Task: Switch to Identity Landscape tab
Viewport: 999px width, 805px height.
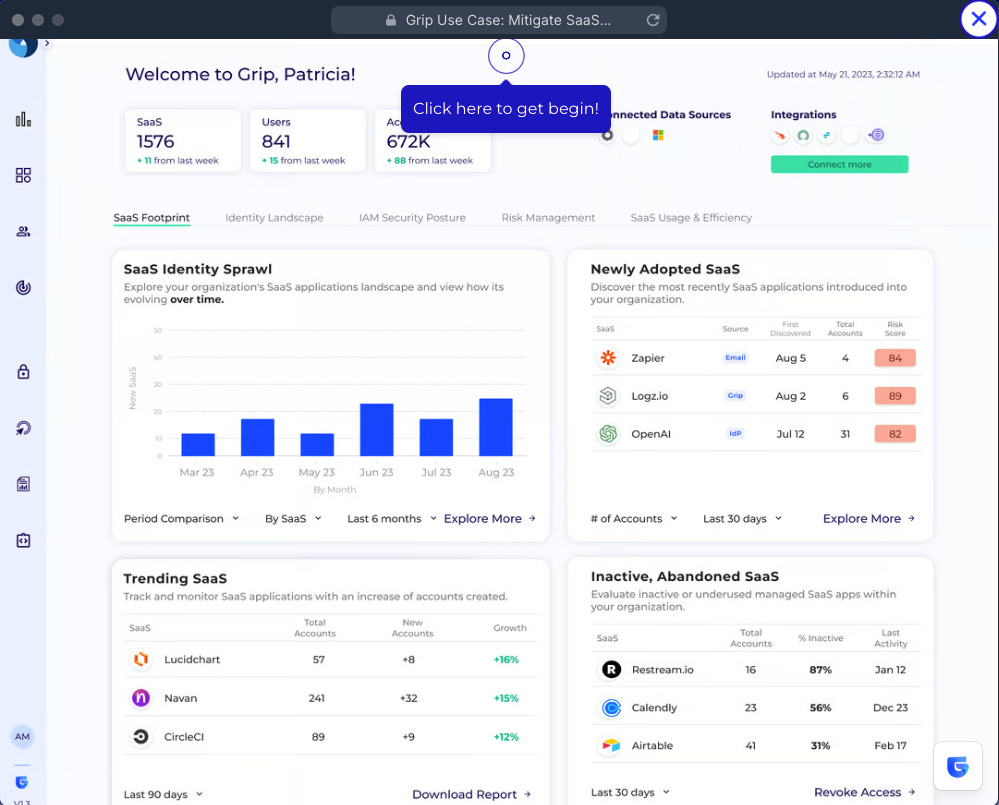Action: click(274, 218)
